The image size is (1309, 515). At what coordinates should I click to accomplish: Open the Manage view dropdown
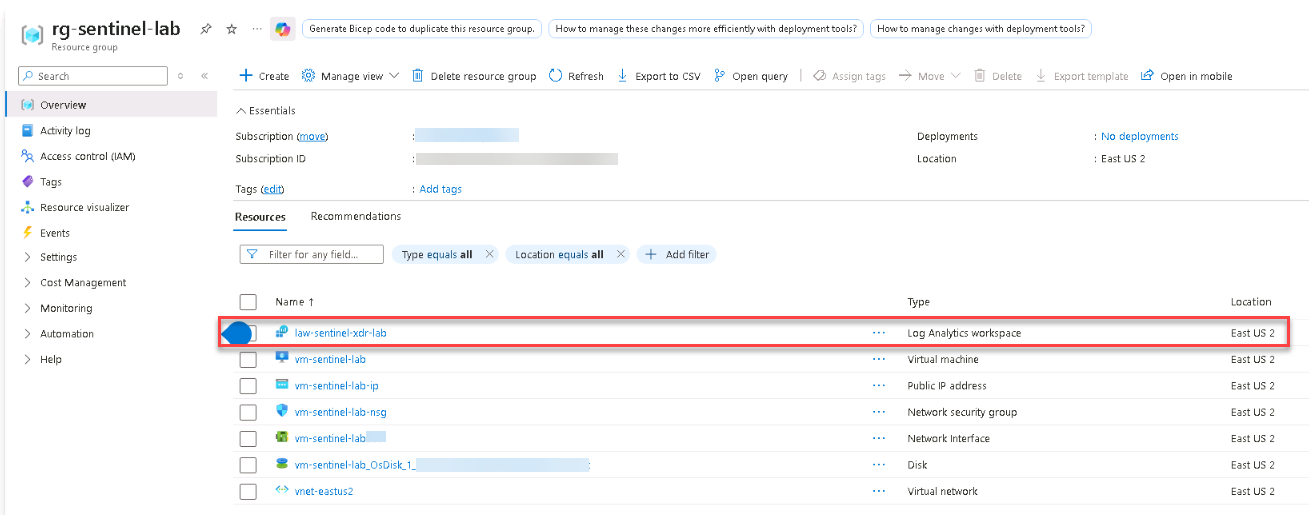tap(350, 76)
